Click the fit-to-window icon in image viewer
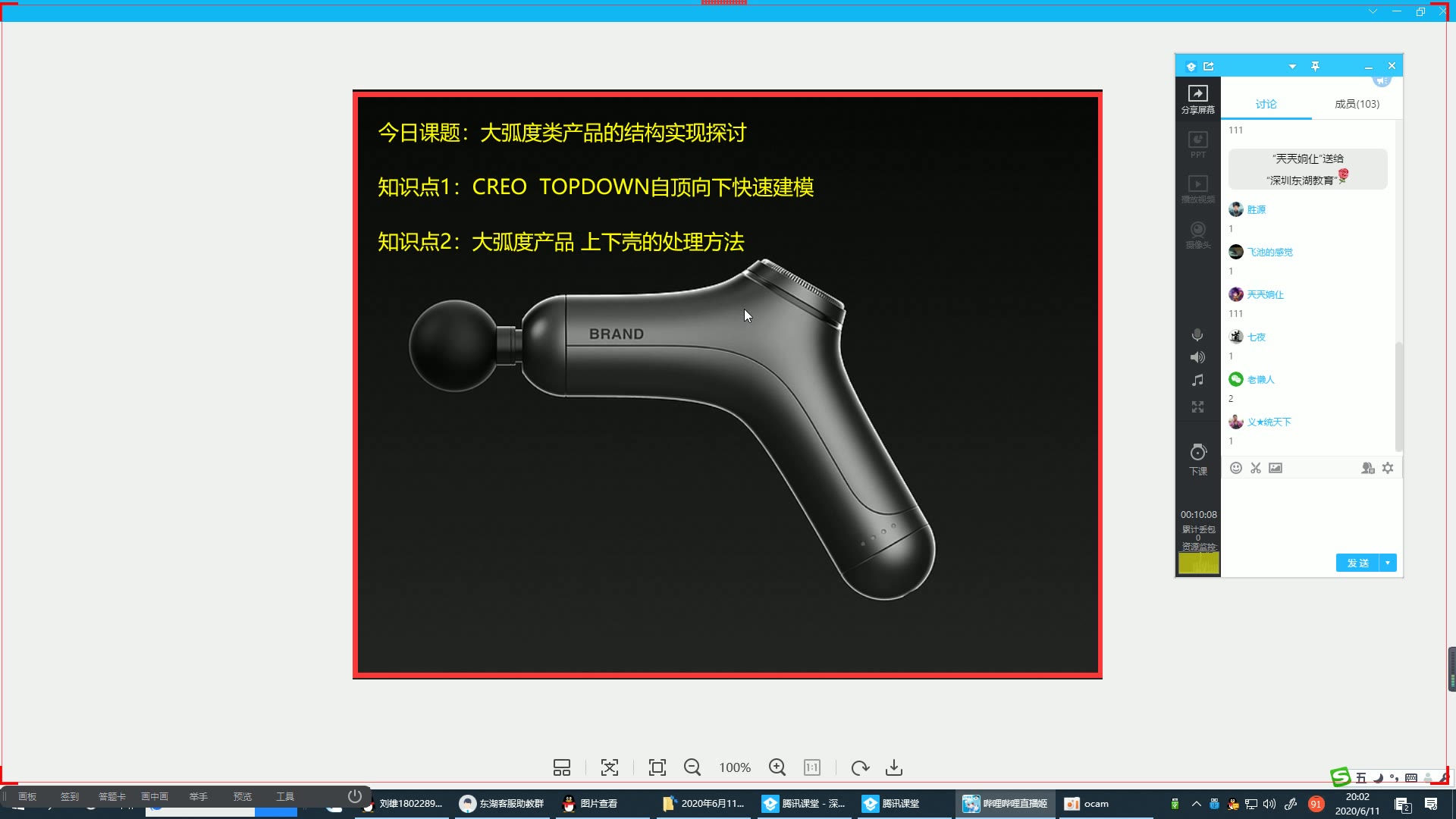The image size is (1456, 819). pyautogui.click(x=610, y=767)
